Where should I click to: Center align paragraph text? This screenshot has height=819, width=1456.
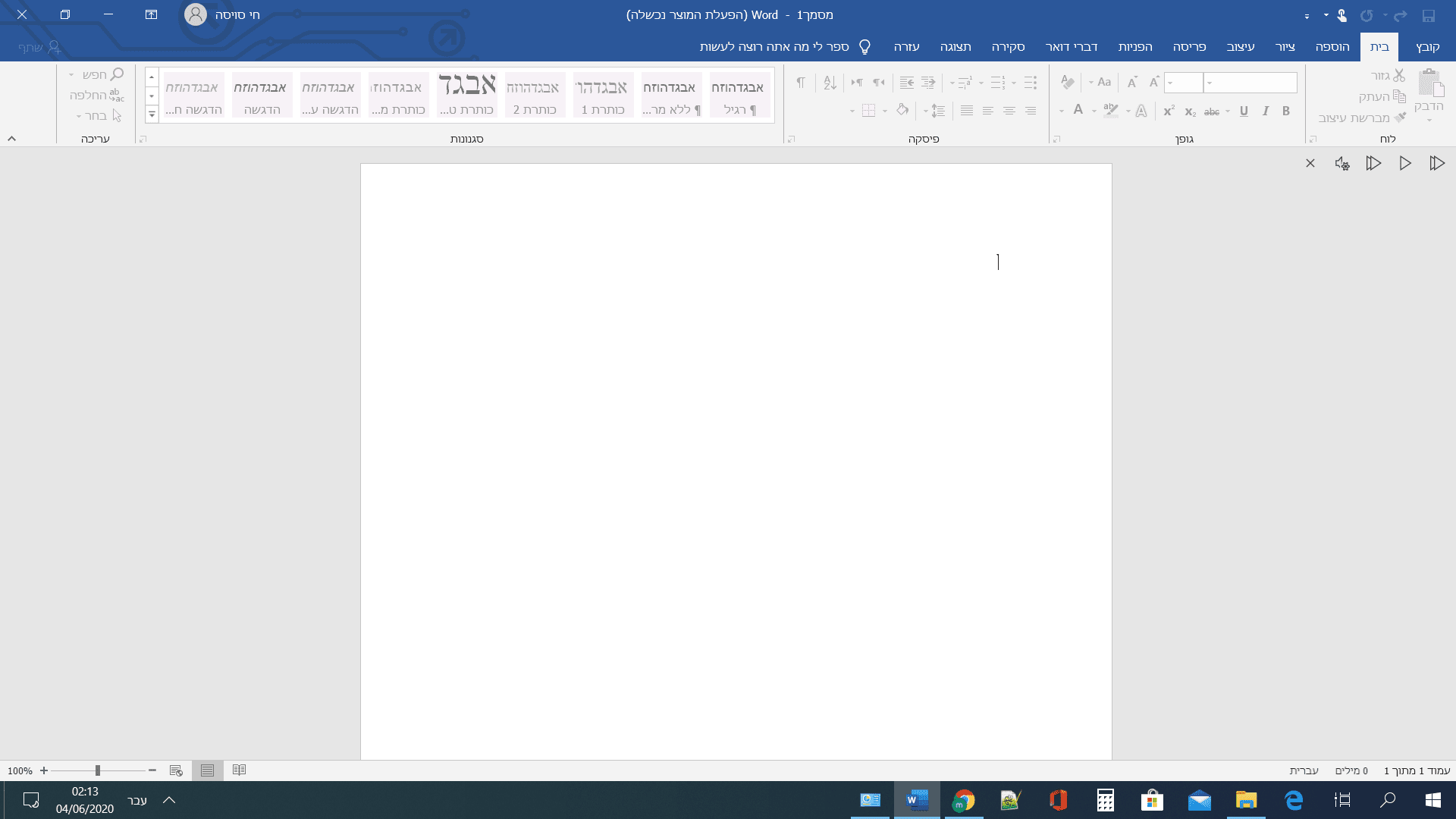point(1009,111)
